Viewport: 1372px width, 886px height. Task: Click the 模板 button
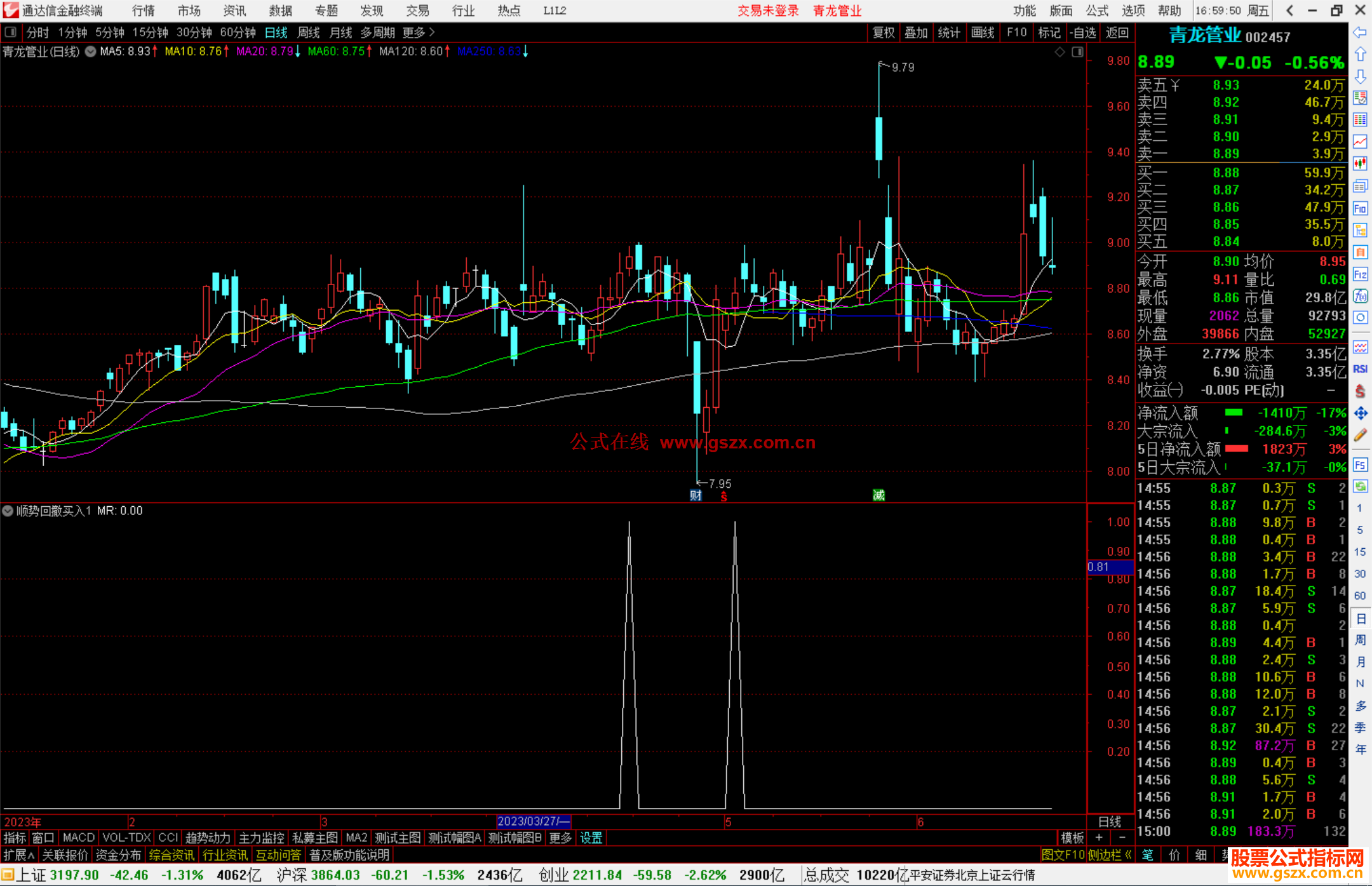pos(1072,838)
